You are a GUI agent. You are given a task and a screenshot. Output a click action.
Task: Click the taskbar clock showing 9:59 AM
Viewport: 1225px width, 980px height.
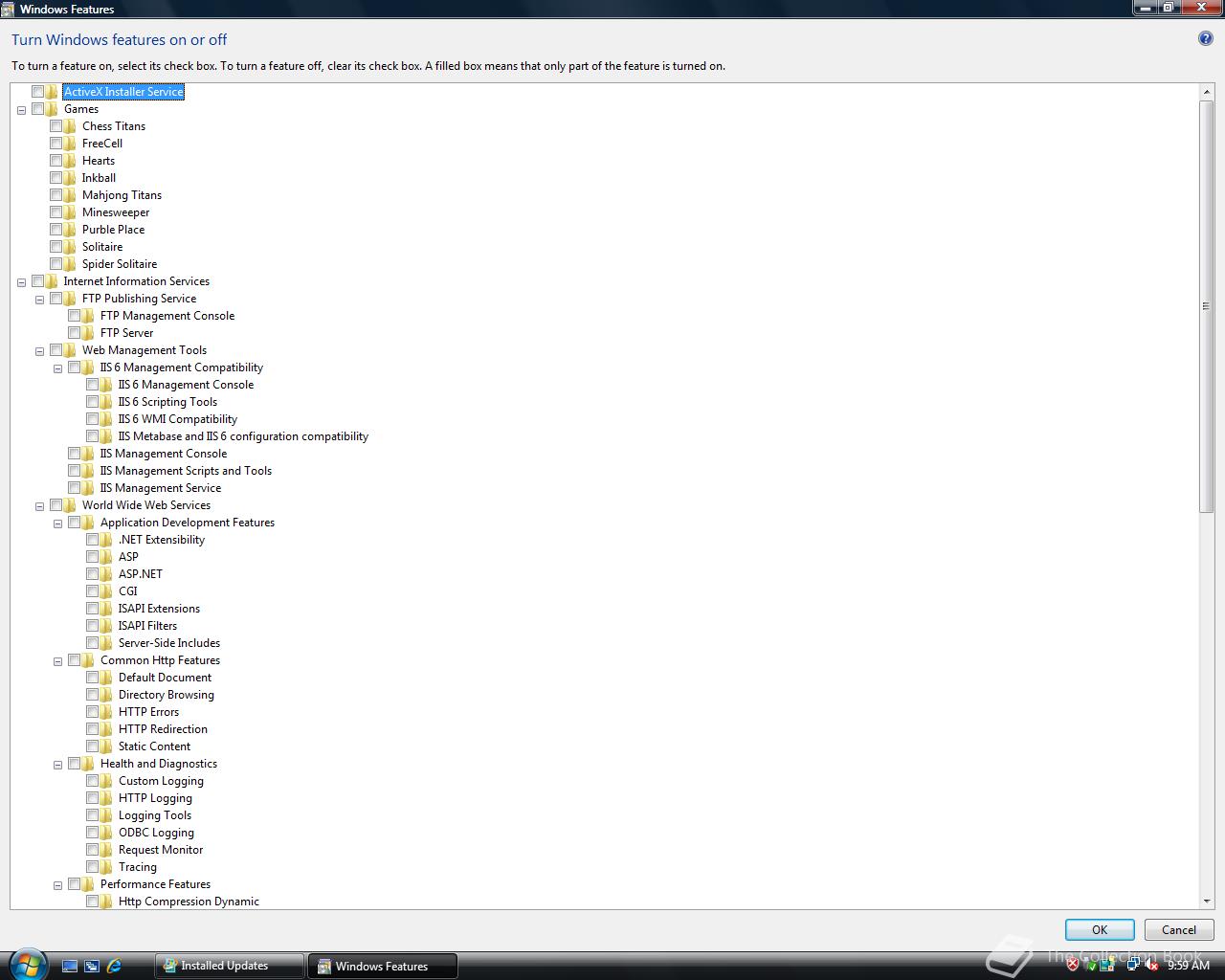click(x=1189, y=966)
